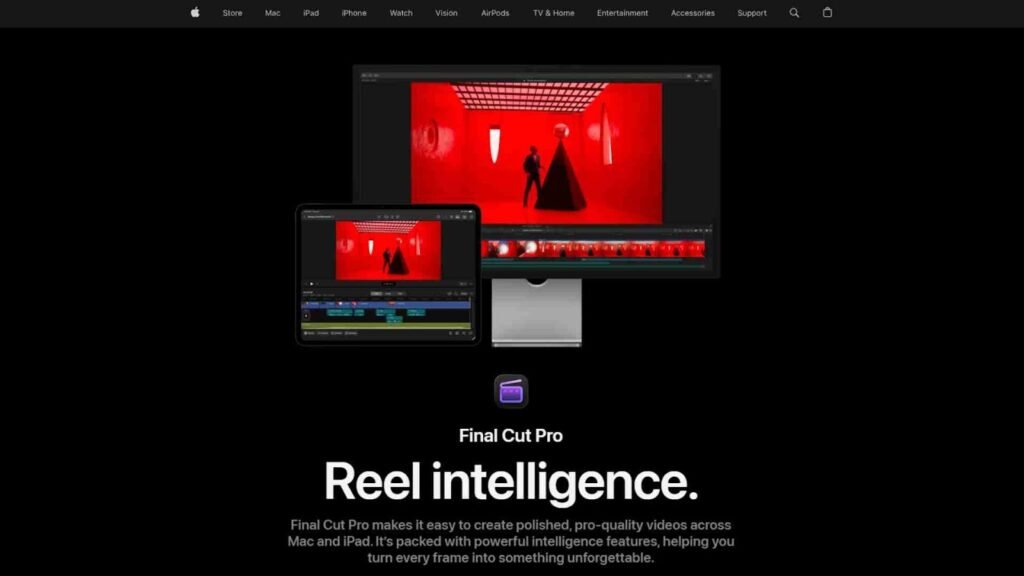Navigate to AirPods in the menu bar
Image resolution: width=1024 pixels, height=576 pixels.
click(495, 13)
